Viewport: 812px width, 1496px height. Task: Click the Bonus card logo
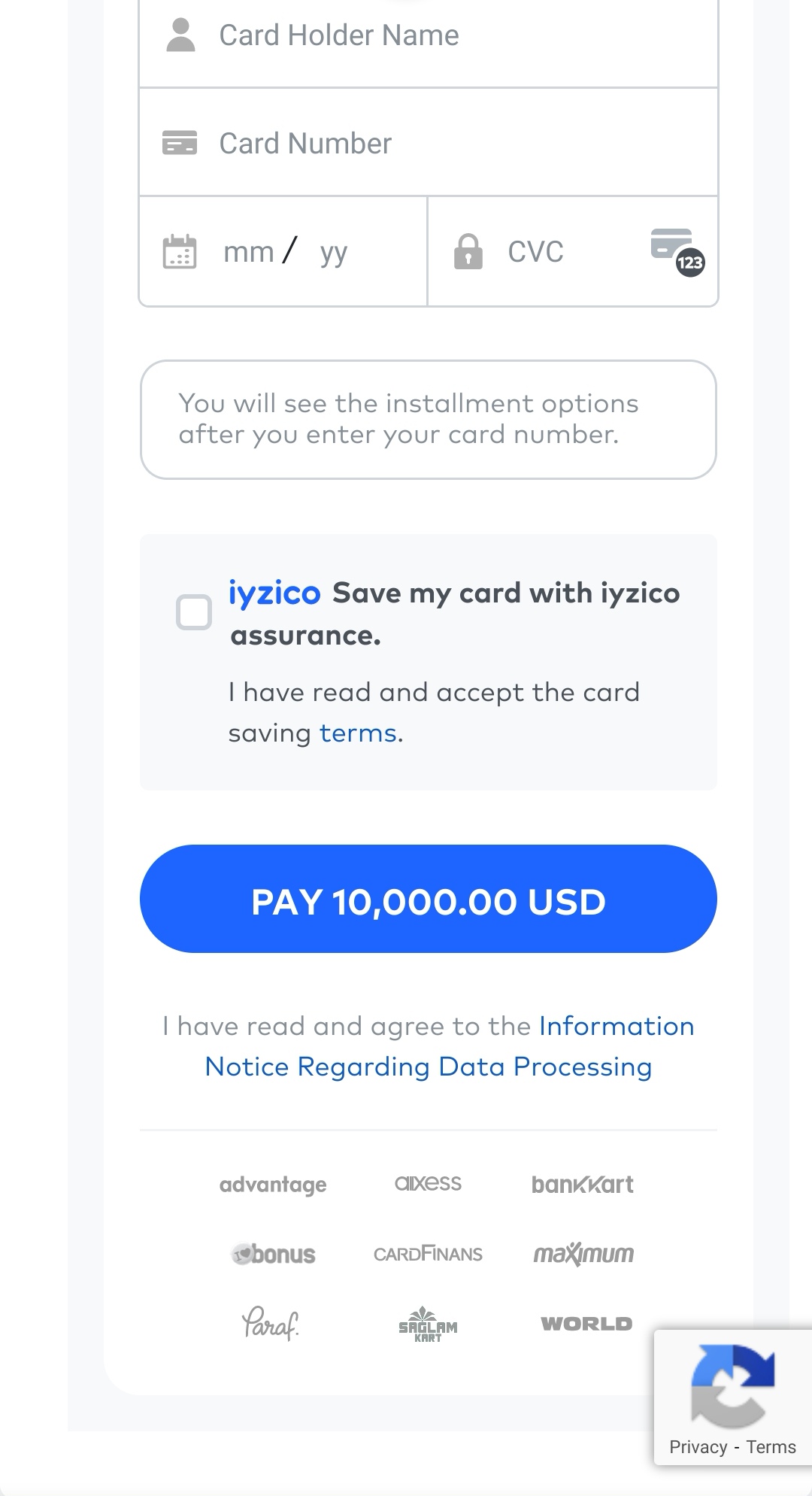click(x=273, y=1254)
